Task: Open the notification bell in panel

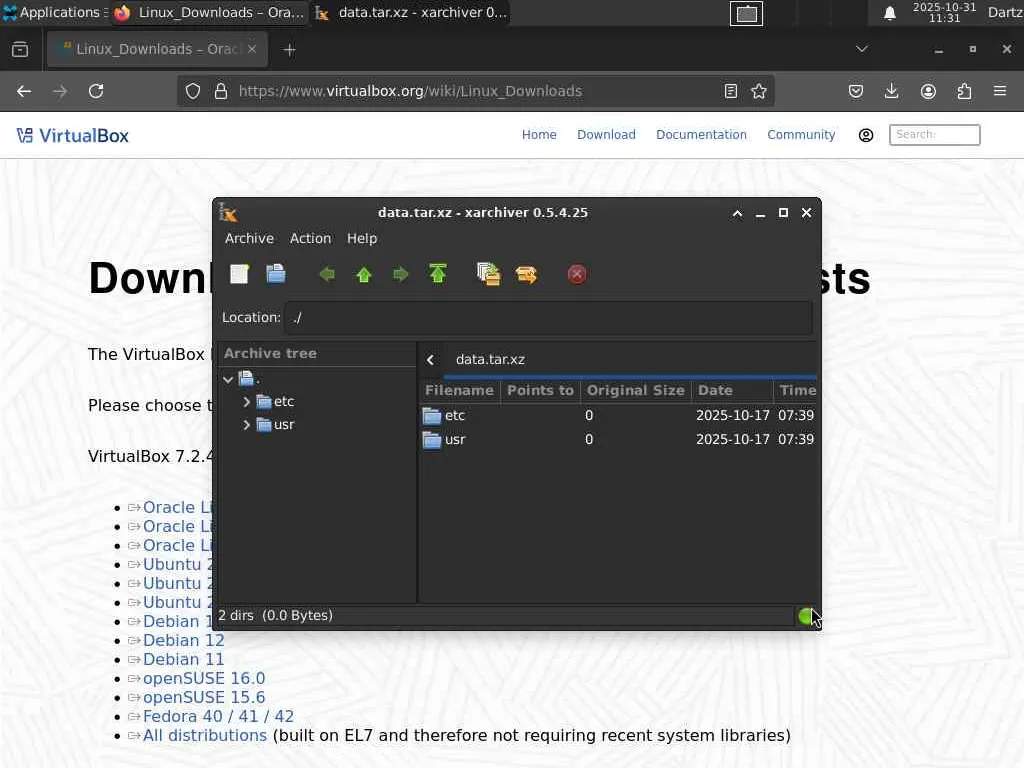Action: tap(889, 13)
